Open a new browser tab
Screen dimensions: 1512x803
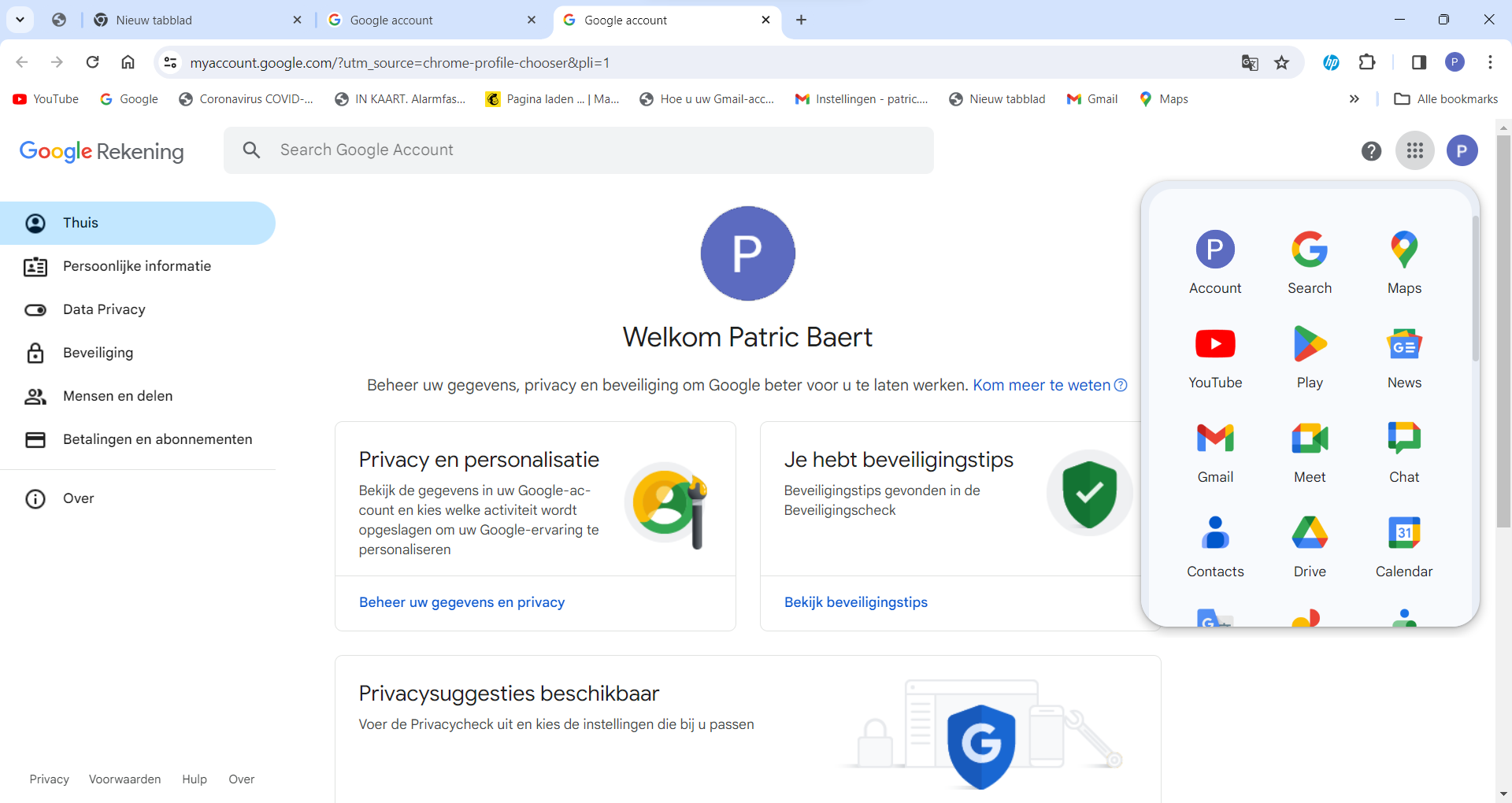click(x=801, y=20)
